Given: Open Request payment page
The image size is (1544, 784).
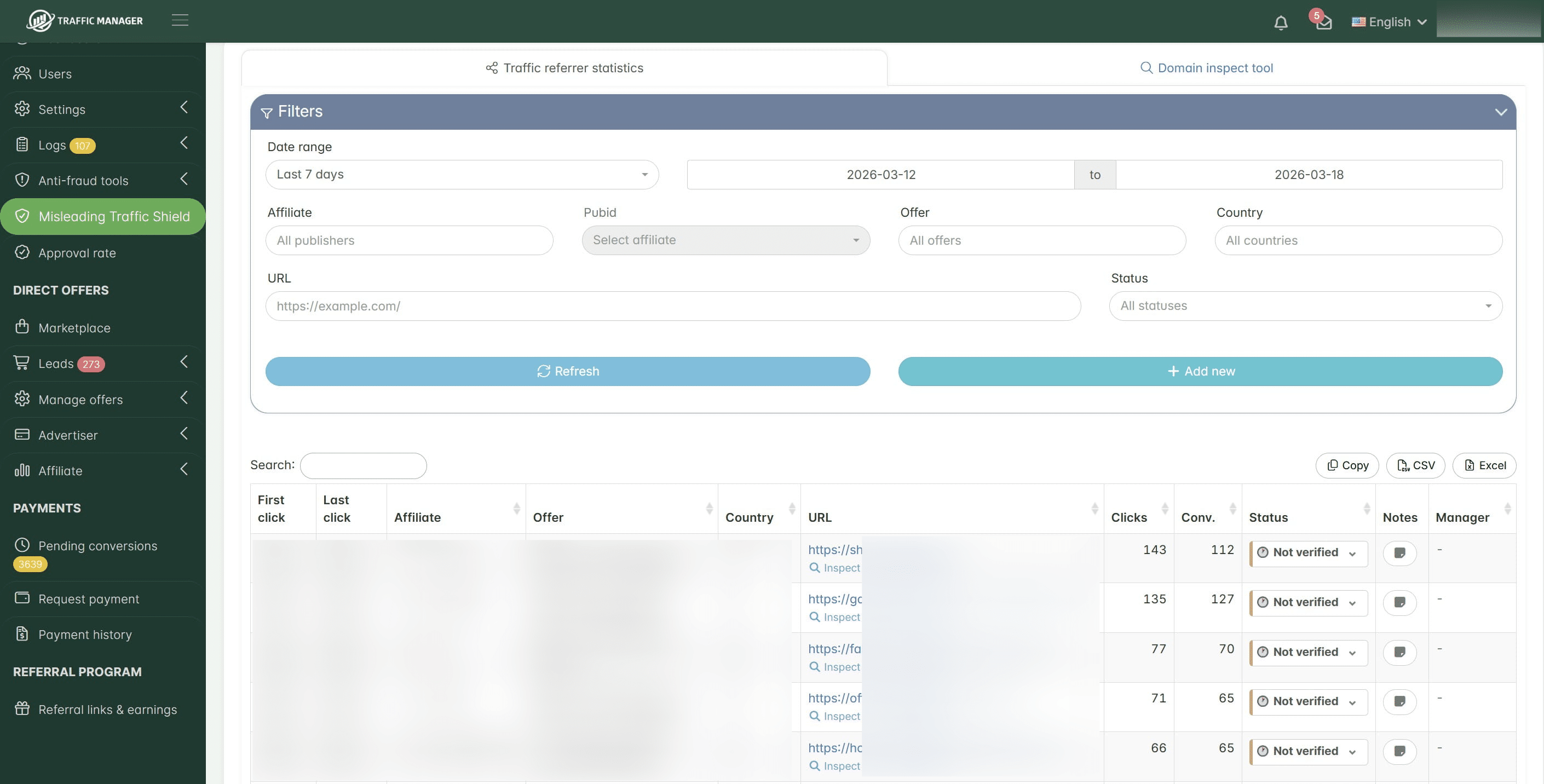Looking at the screenshot, I should click(x=102, y=599).
